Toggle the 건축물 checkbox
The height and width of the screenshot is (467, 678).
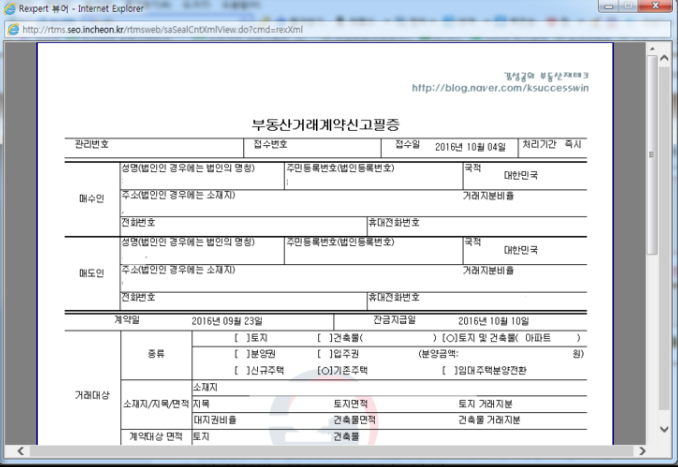tap(325, 338)
